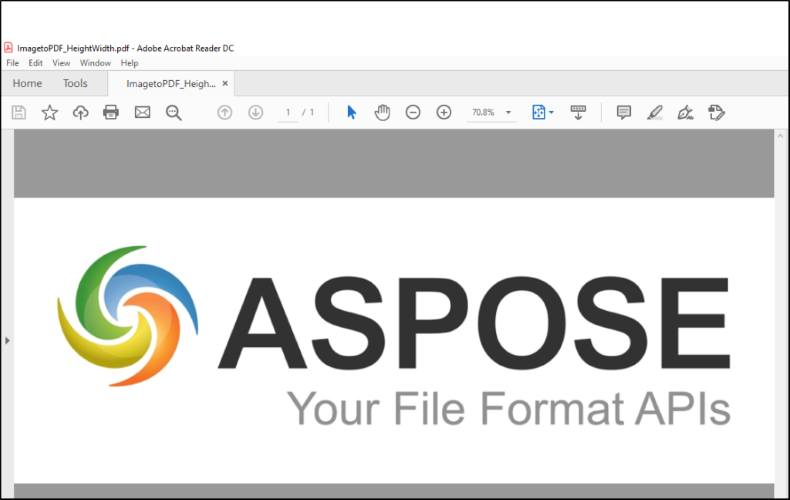Open the find text magnifier icon

(174, 113)
